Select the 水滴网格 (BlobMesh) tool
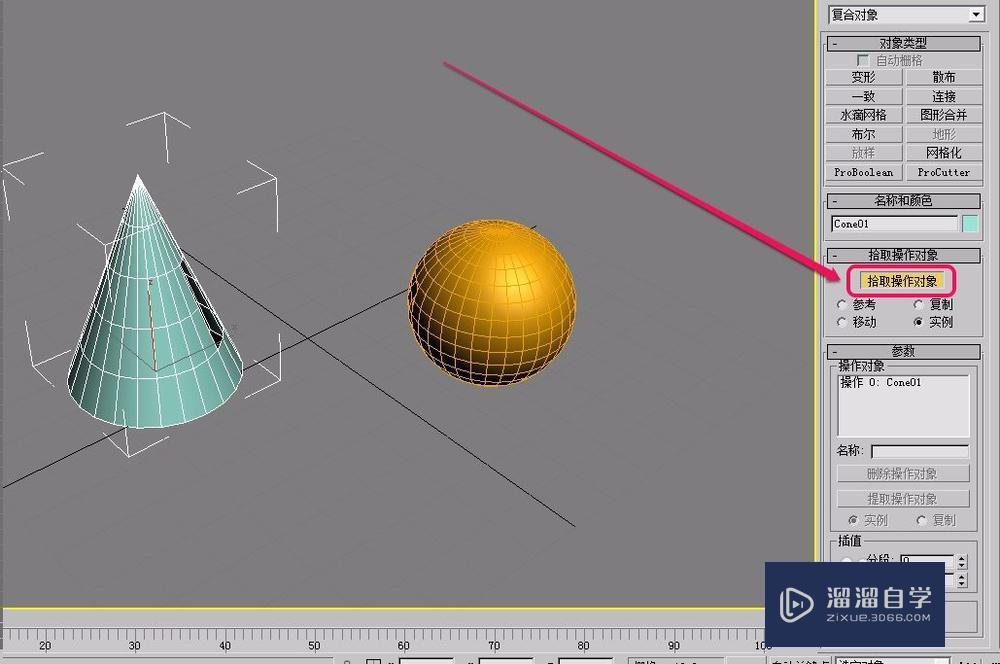 point(862,114)
